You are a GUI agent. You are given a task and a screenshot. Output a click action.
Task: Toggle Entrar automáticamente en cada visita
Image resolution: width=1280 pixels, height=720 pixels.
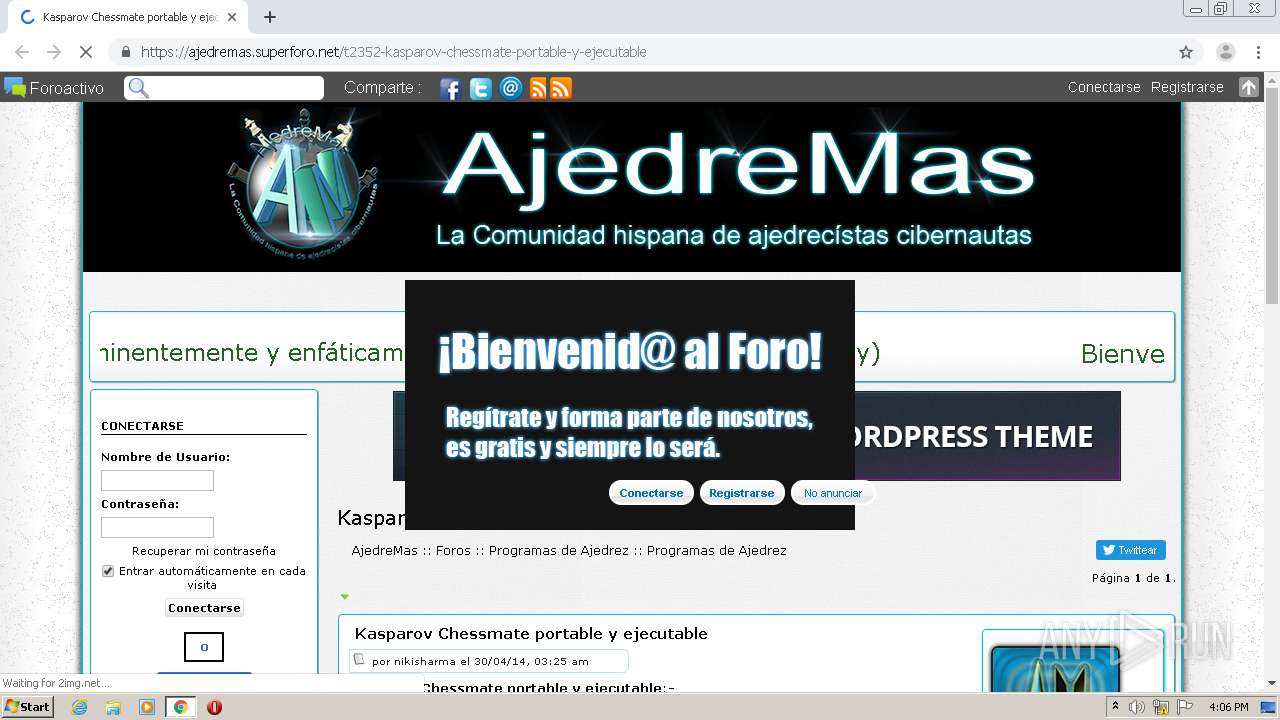[x=108, y=571]
